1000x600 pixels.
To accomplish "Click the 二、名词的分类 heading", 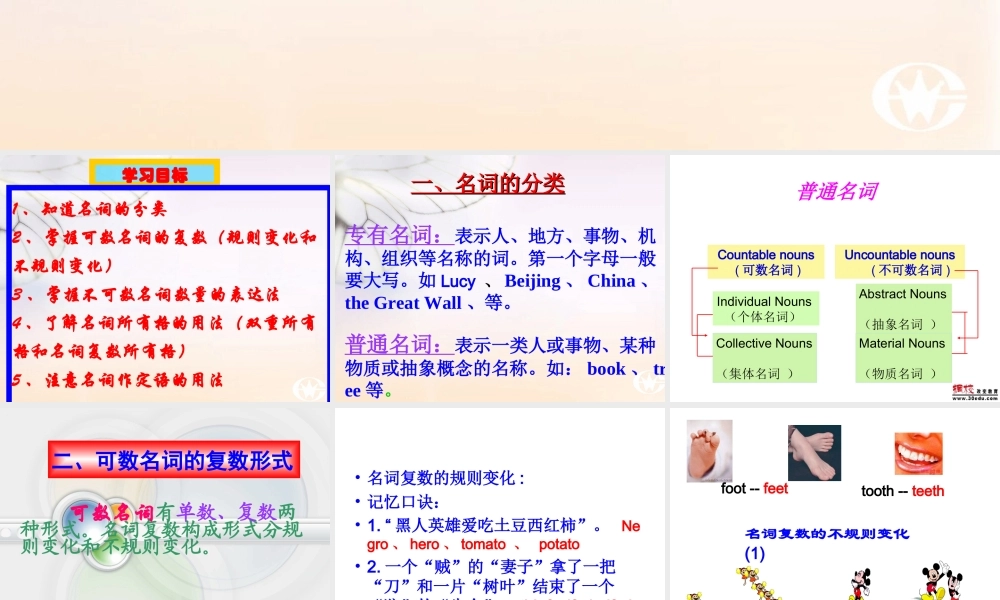I will [x=488, y=184].
